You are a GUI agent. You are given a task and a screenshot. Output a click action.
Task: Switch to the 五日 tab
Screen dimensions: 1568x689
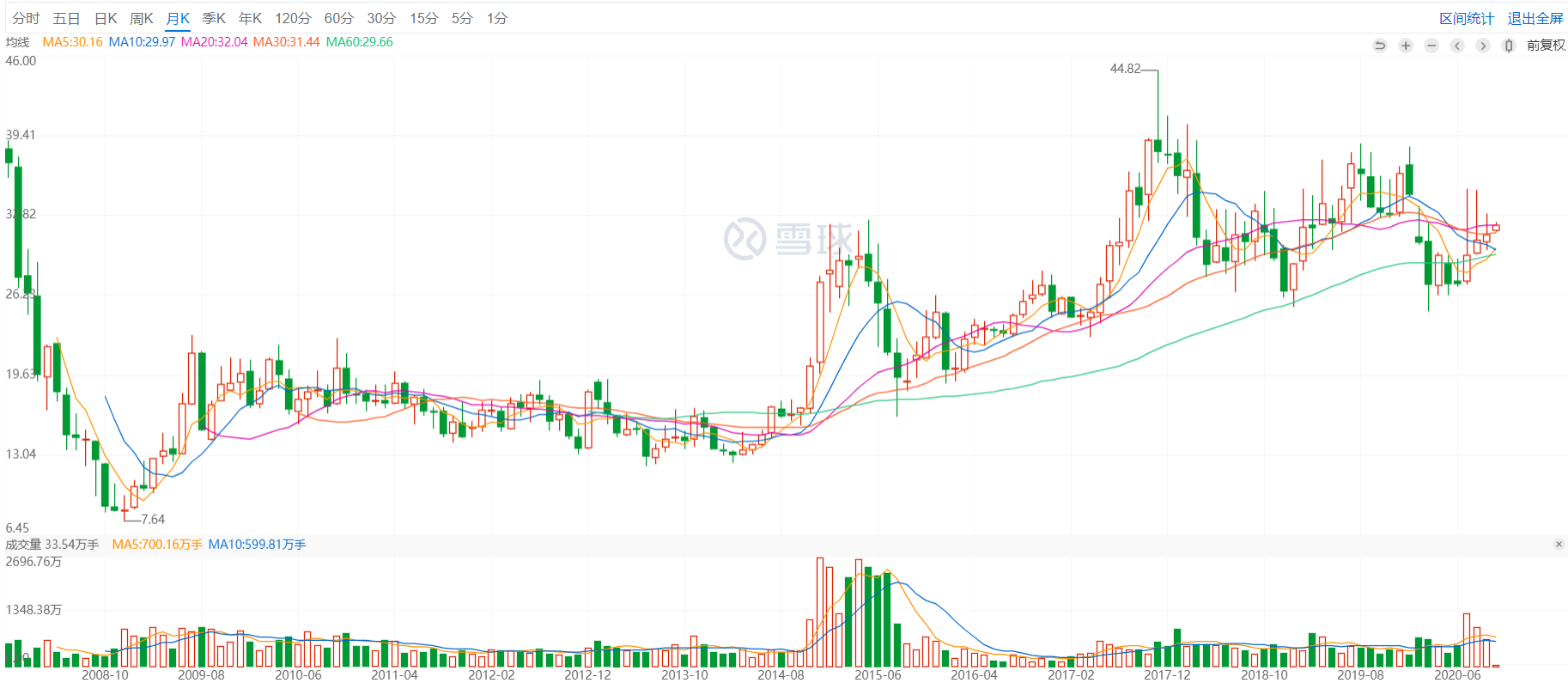coord(66,18)
